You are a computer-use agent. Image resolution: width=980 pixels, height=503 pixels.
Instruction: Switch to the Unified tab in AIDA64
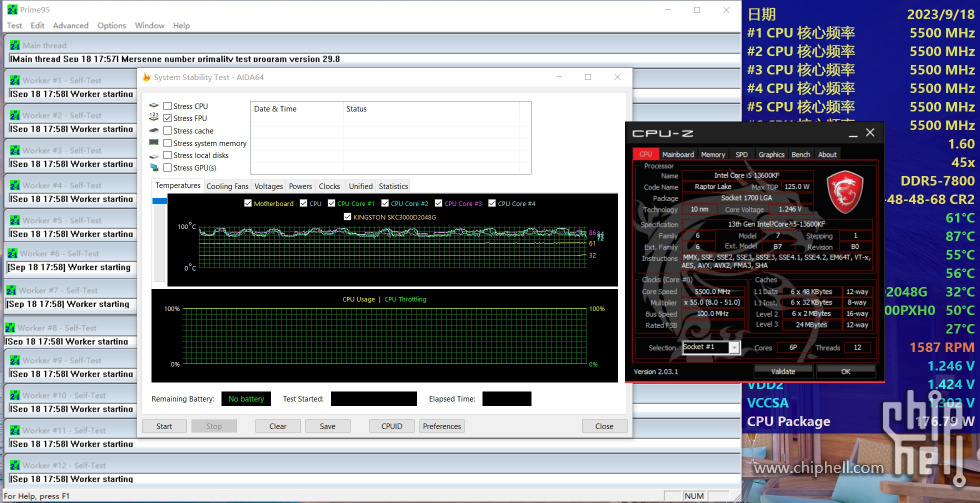tap(361, 186)
